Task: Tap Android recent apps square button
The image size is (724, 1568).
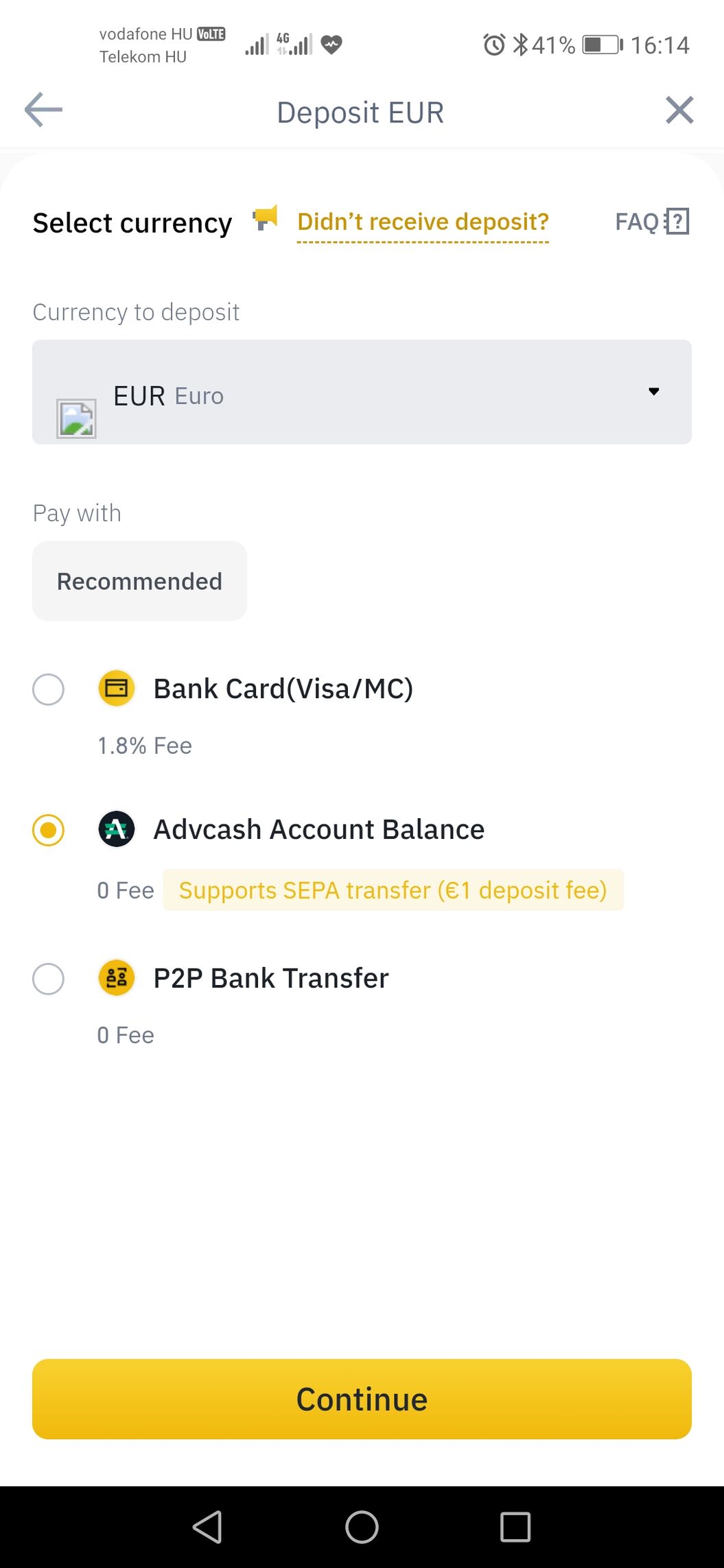Action: [515, 1527]
